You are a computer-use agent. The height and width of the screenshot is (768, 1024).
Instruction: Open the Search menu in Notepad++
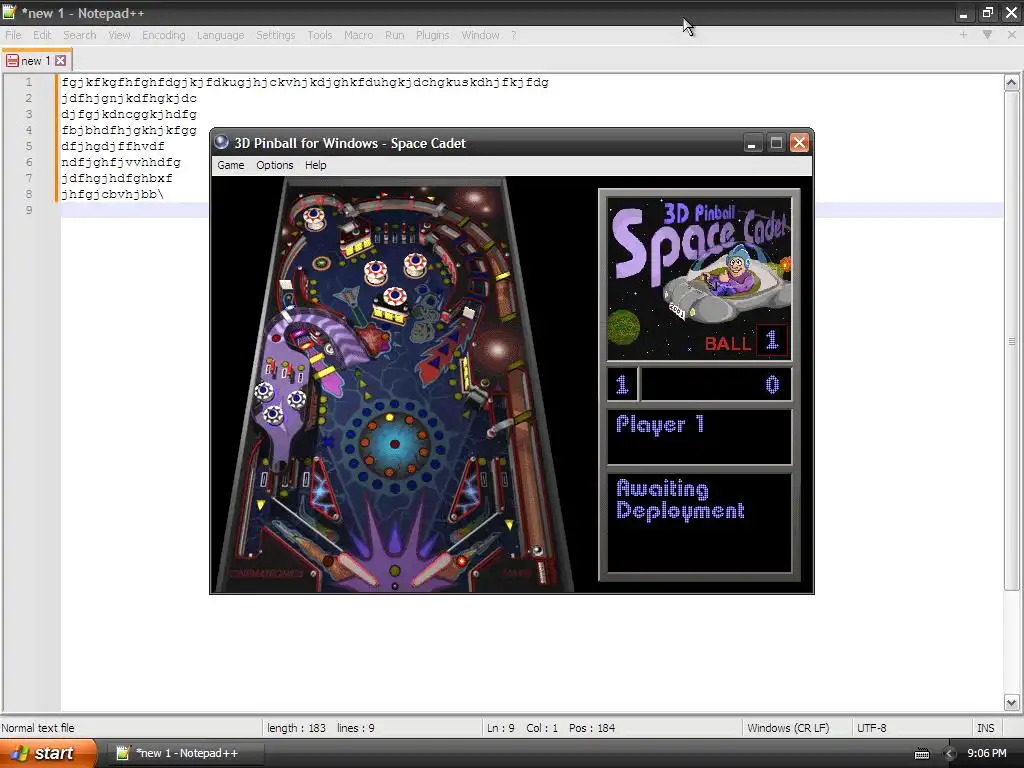tap(80, 35)
